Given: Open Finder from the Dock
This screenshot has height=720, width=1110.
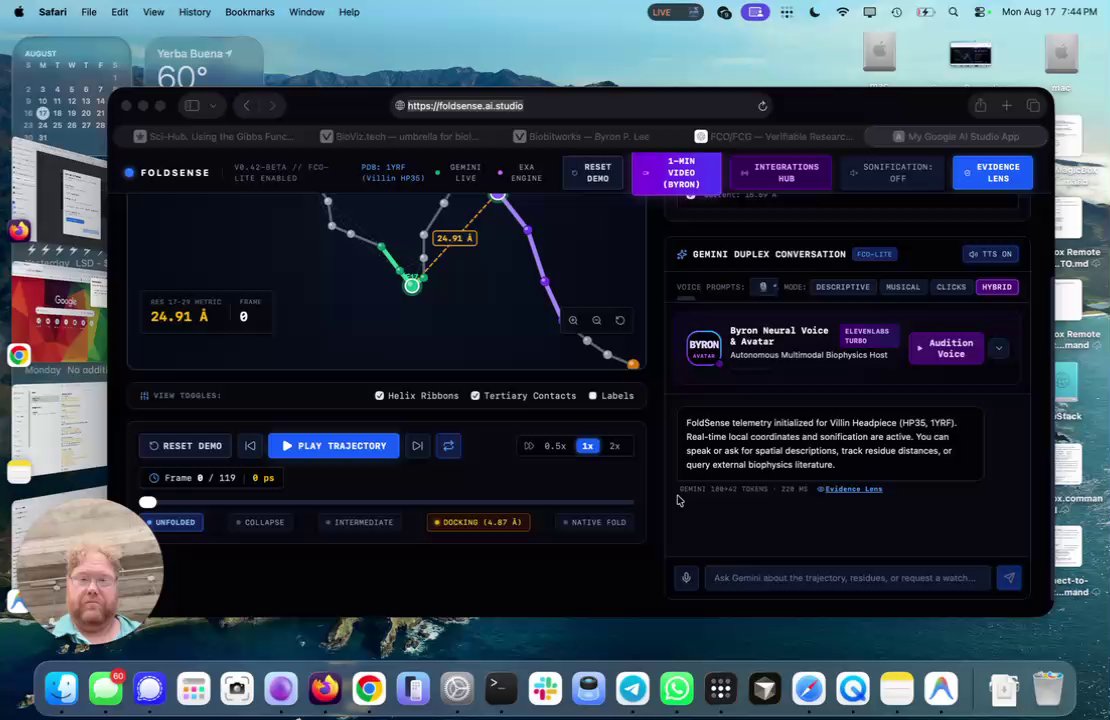Looking at the screenshot, I should pos(62,689).
